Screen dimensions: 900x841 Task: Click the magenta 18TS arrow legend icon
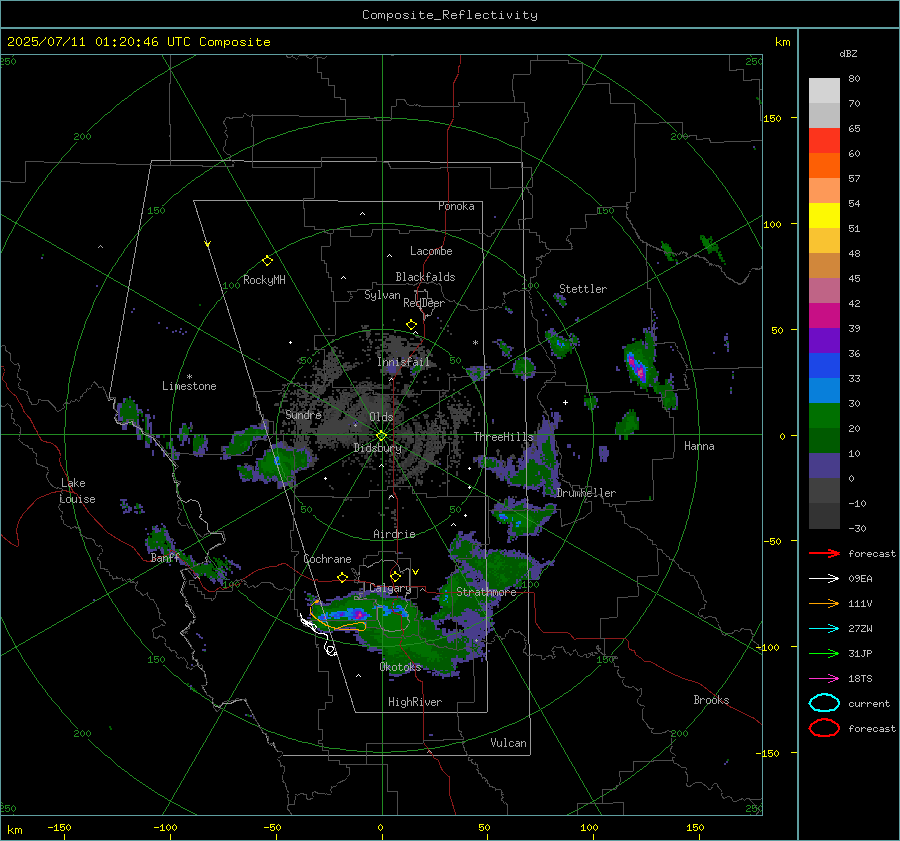[824, 679]
